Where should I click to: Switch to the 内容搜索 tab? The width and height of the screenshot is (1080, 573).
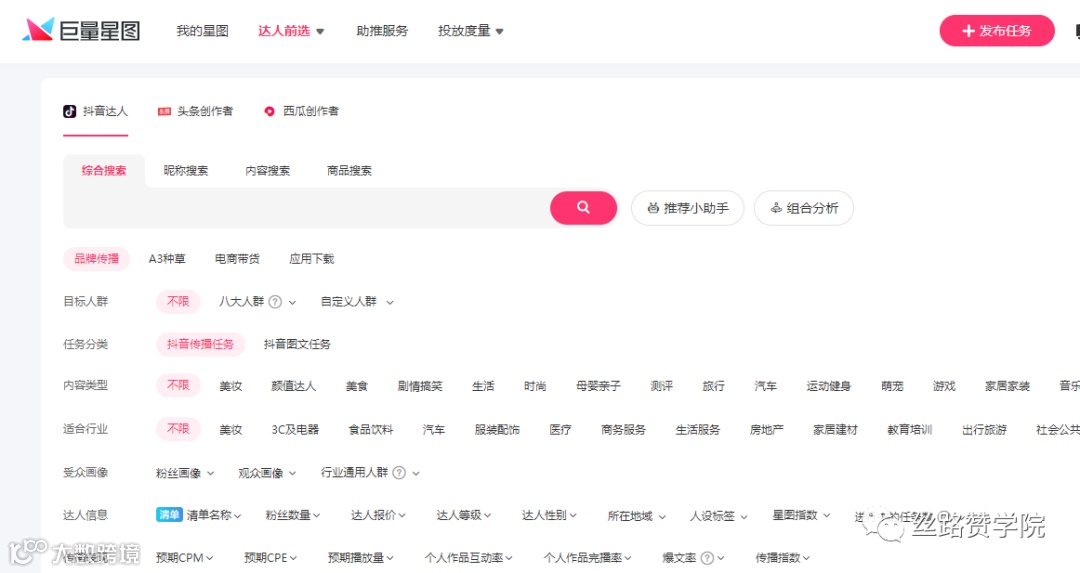[x=268, y=171]
